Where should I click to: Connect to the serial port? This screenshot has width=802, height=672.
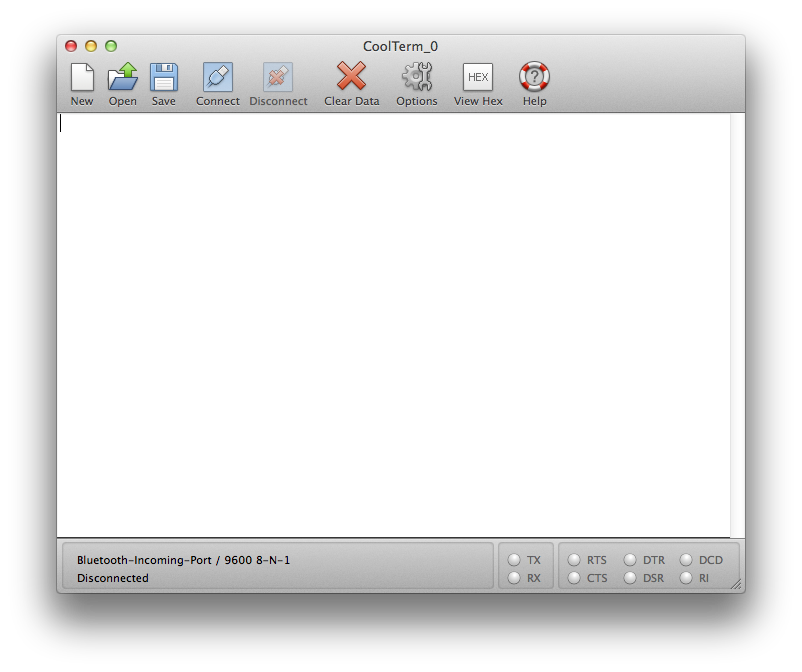click(x=218, y=77)
